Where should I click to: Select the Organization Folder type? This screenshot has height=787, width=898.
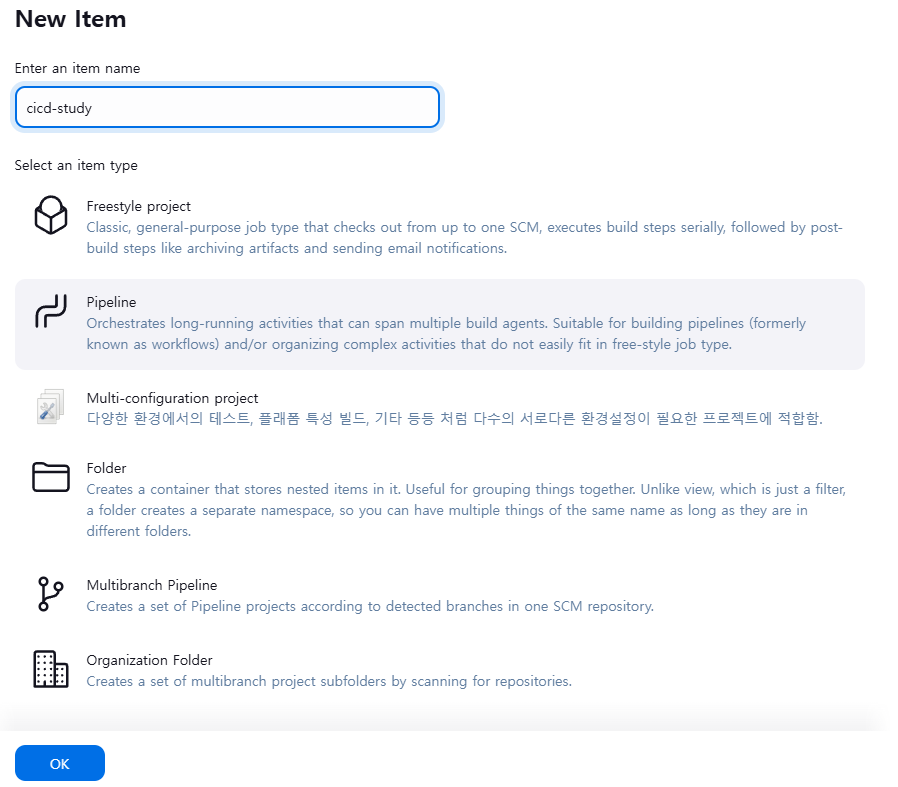(149, 660)
